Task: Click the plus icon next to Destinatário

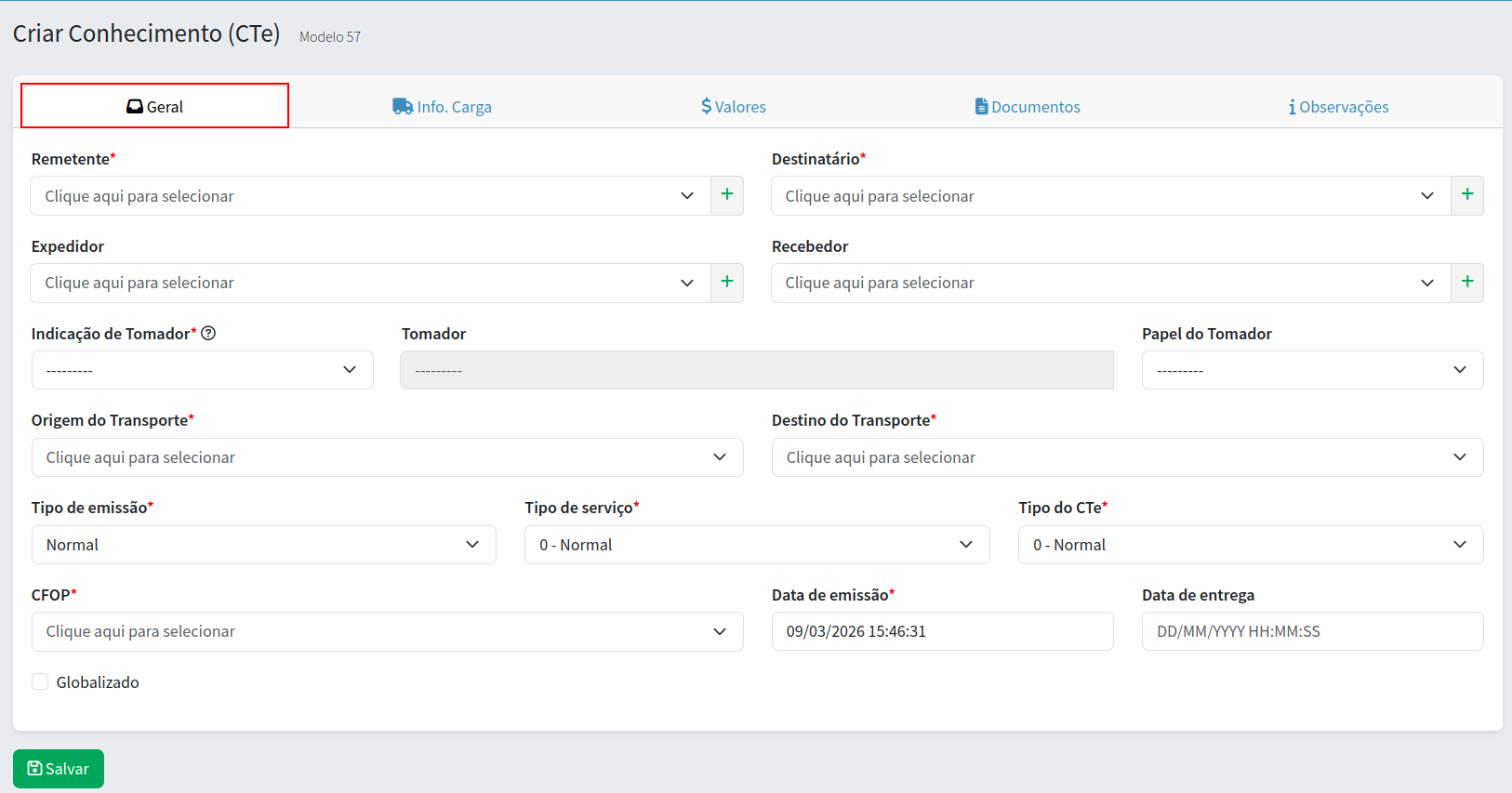Action: [x=1467, y=195]
